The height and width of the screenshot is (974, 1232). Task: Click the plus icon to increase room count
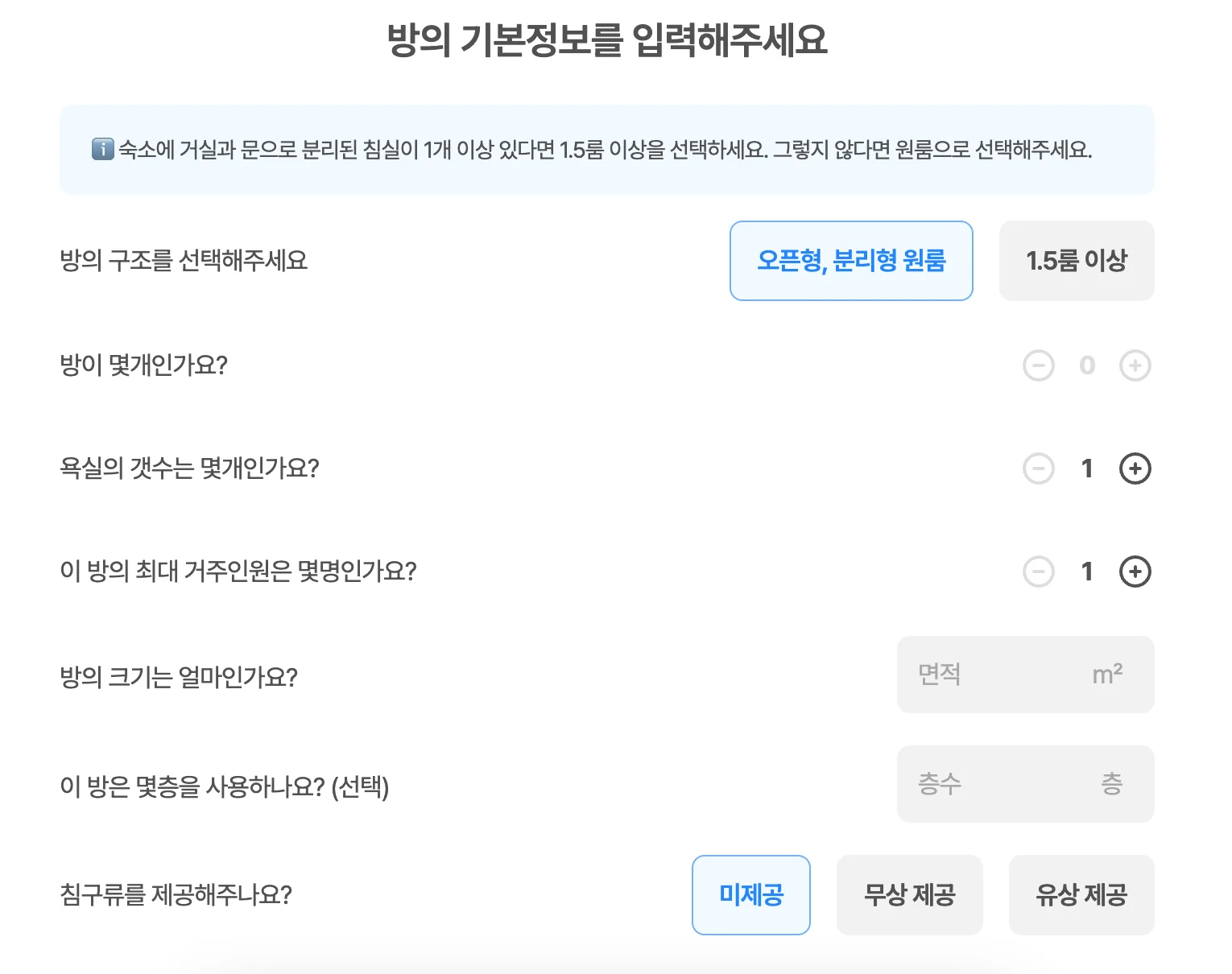point(1135,365)
